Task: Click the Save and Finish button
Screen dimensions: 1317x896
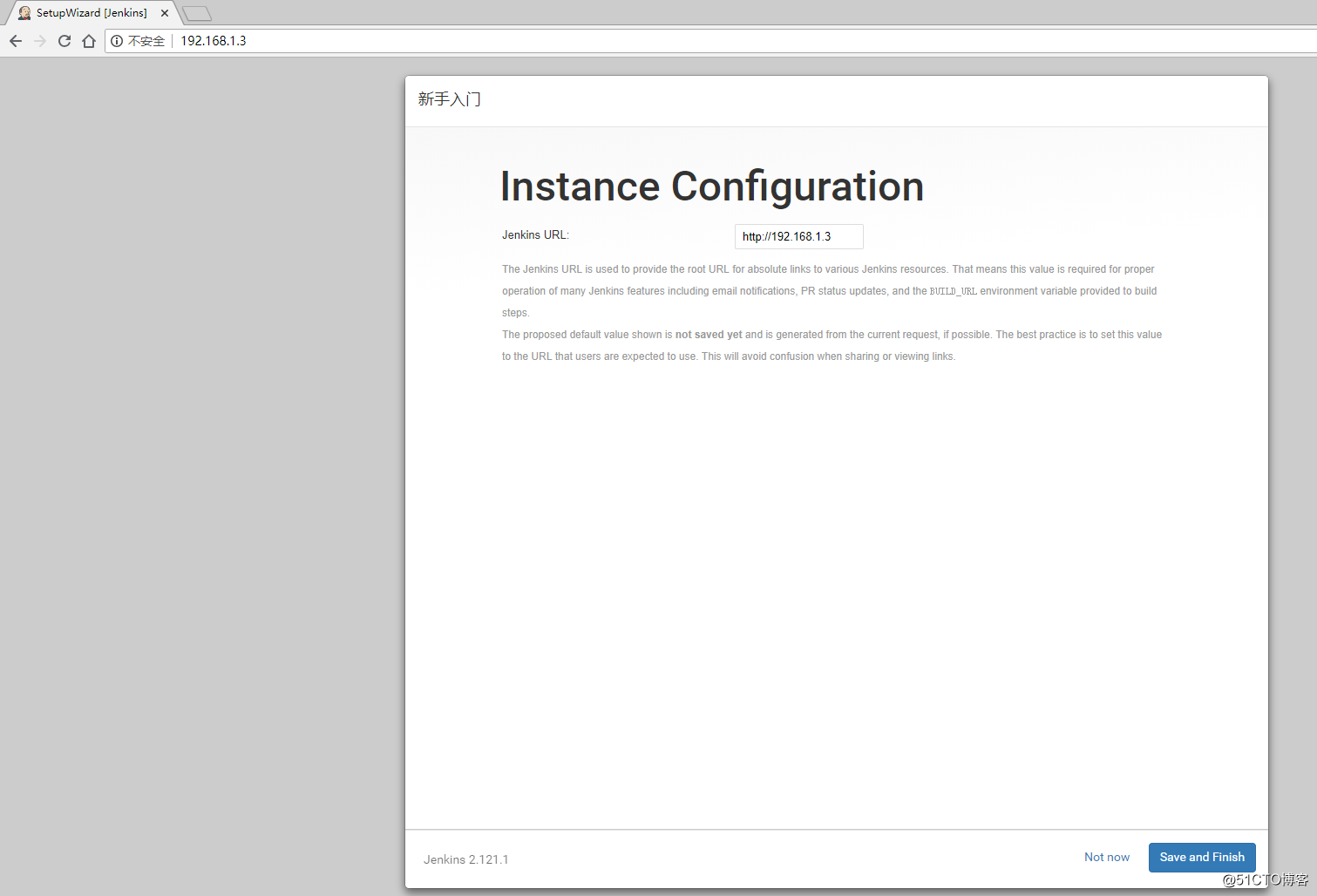Action: click(1202, 858)
